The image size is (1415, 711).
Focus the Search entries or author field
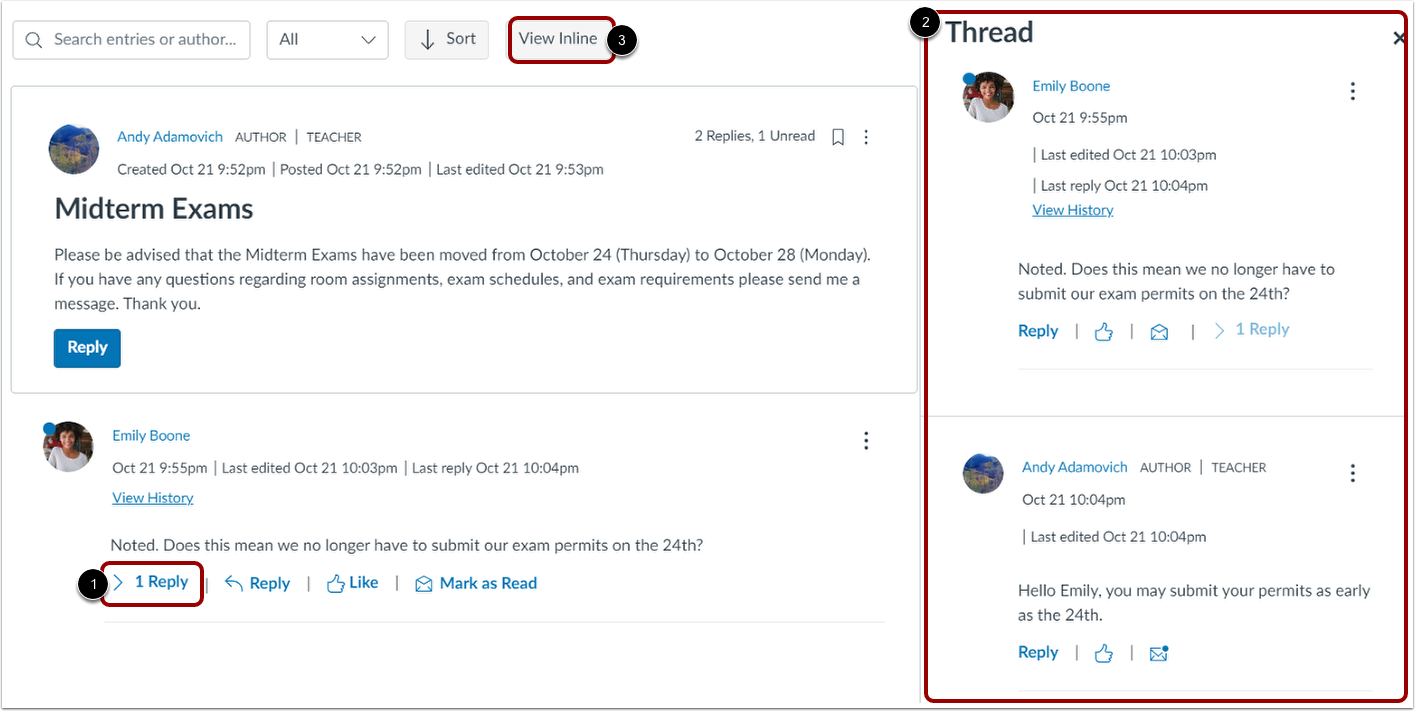[x=132, y=40]
